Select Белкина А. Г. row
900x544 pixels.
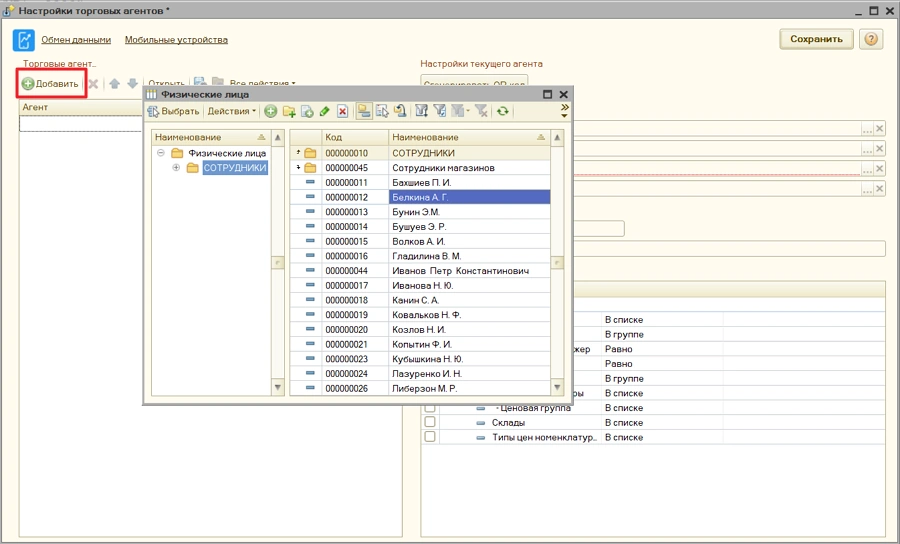pyautogui.click(x=420, y=197)
